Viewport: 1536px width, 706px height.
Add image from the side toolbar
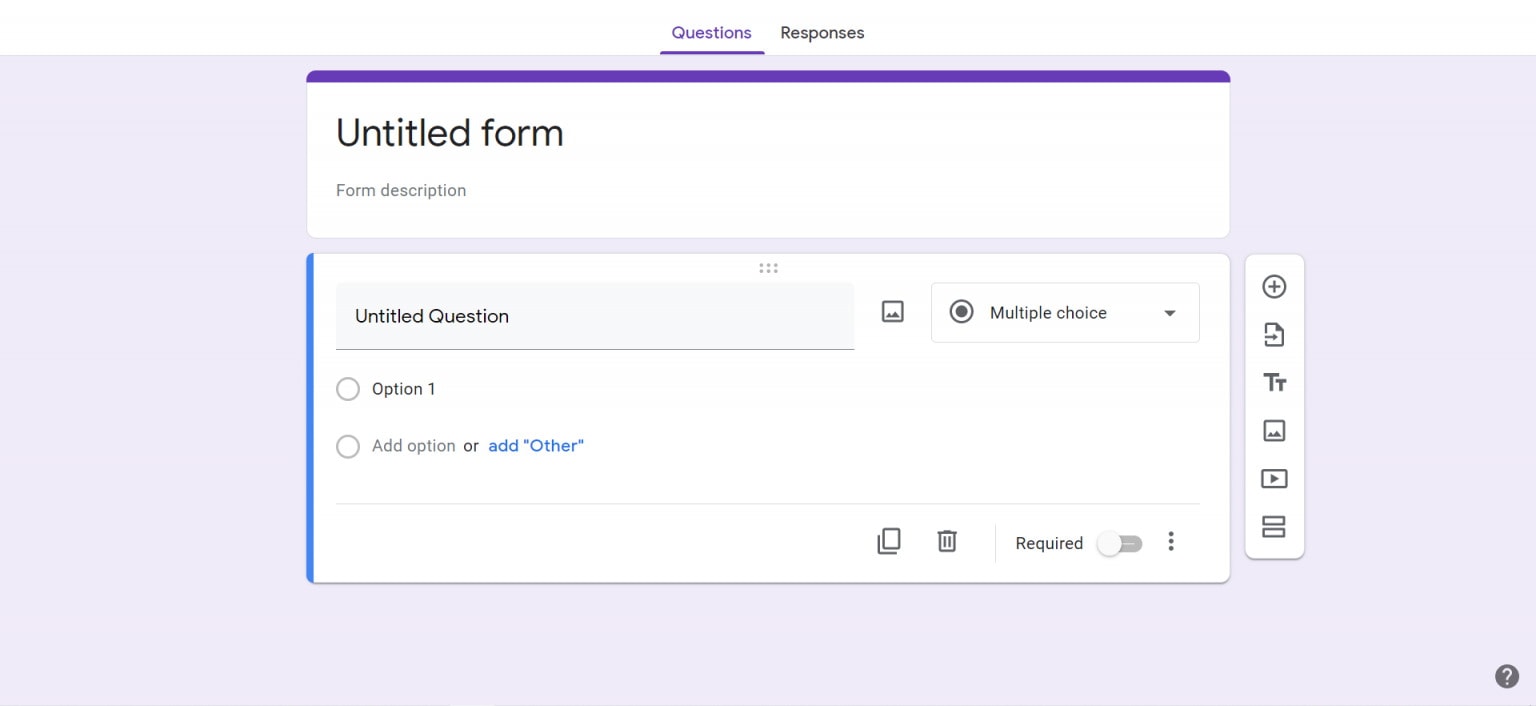(1274, 431)
